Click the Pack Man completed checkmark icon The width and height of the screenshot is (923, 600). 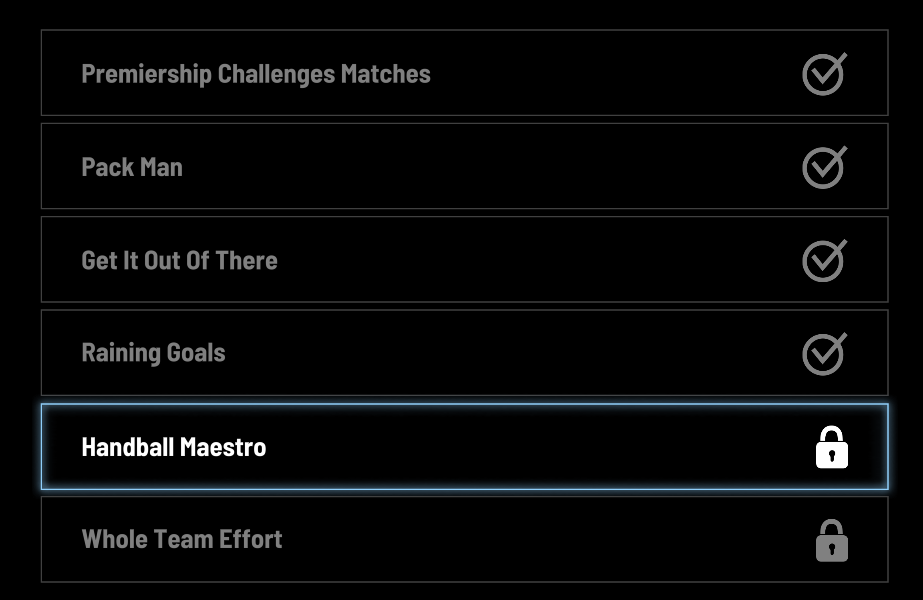pos(824,167)
